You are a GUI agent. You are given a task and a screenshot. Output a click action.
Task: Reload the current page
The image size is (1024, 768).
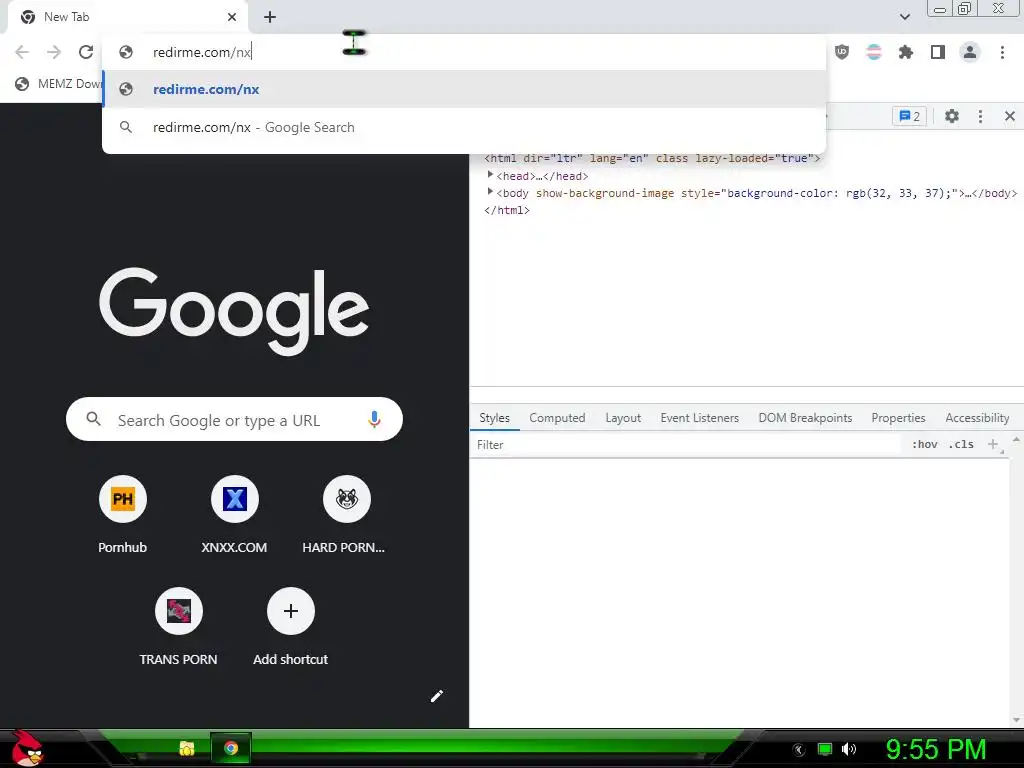point(86,52)
